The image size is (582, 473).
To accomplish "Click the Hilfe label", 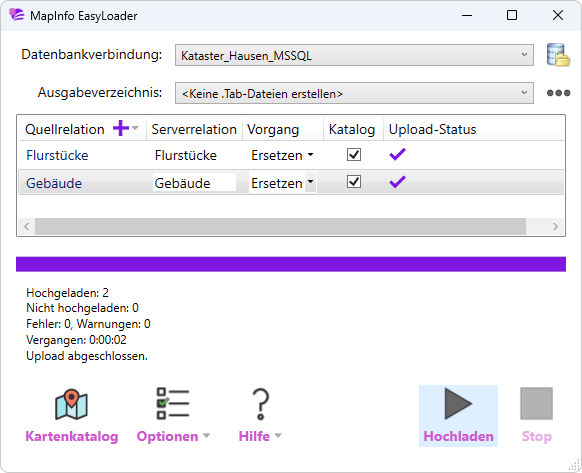I will point(254,436).
